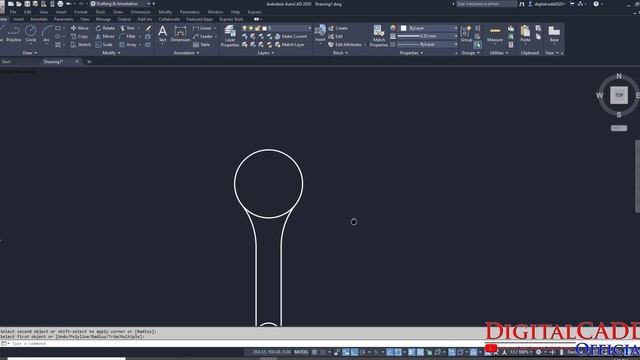
Task: Click the Erase tool in Modify panel
Action: (148, 28)
